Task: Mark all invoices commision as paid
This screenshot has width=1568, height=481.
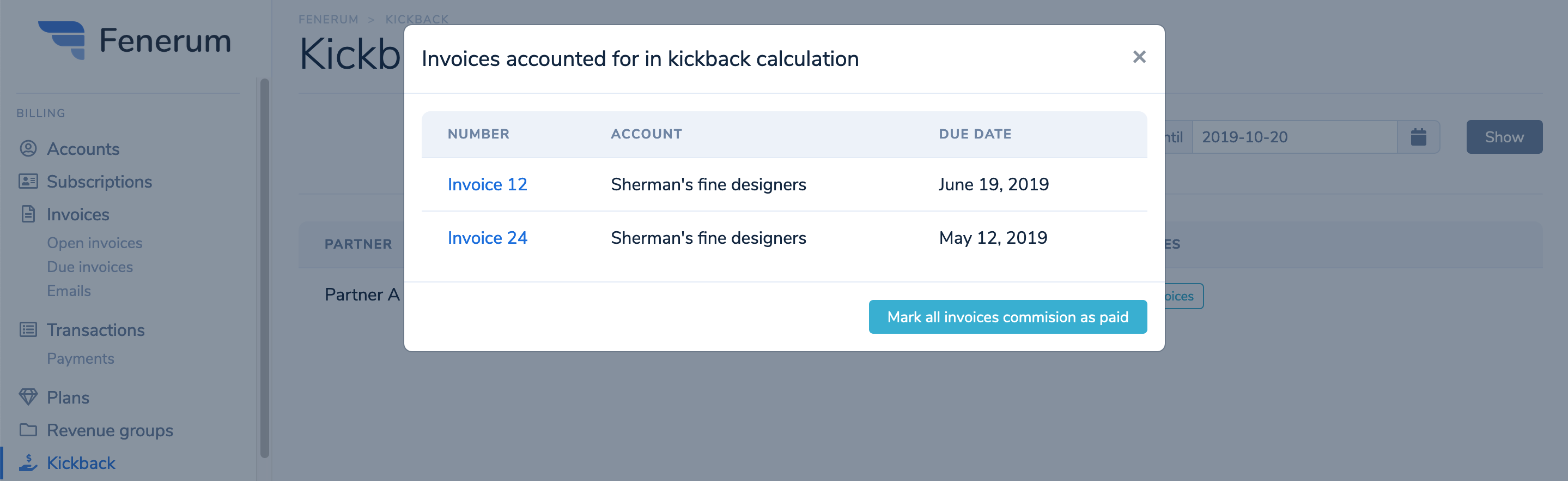Action: tap(1007, 317)
